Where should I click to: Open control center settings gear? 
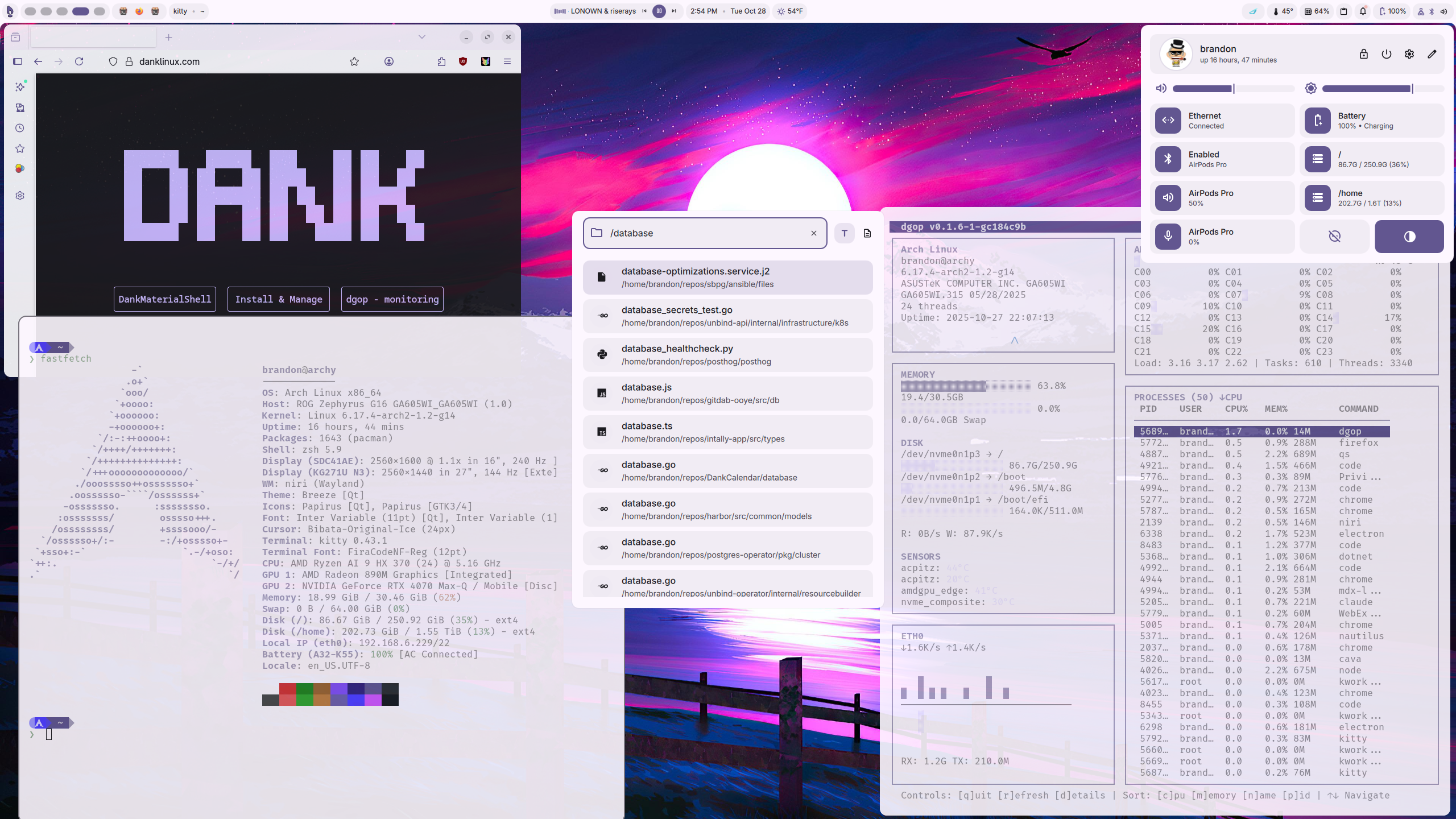[1409, 54]
